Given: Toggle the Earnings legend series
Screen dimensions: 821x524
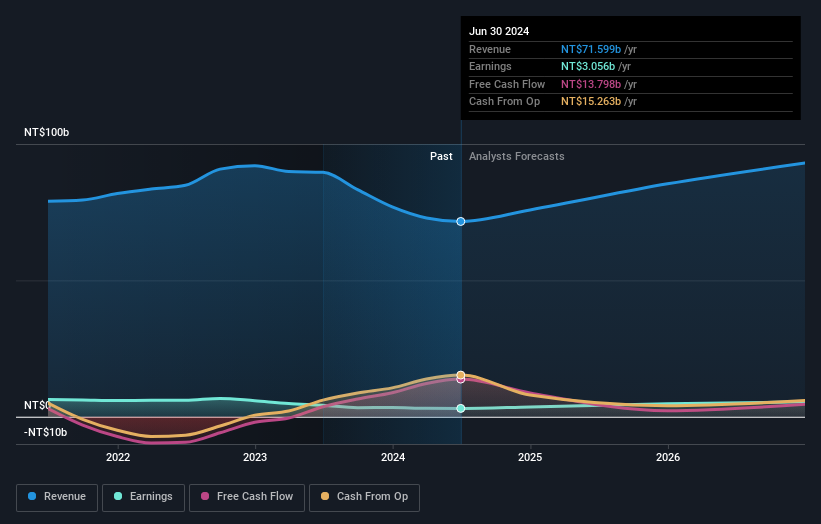Looking at the screenshot, I should click(x=143, y=497).
